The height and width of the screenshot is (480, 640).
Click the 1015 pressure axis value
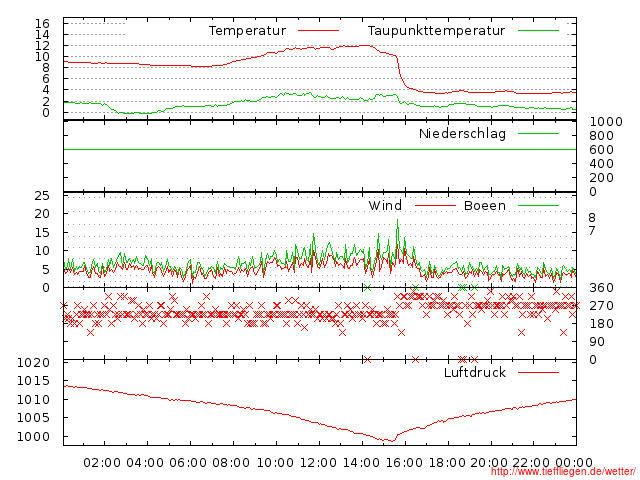point(33,381)
